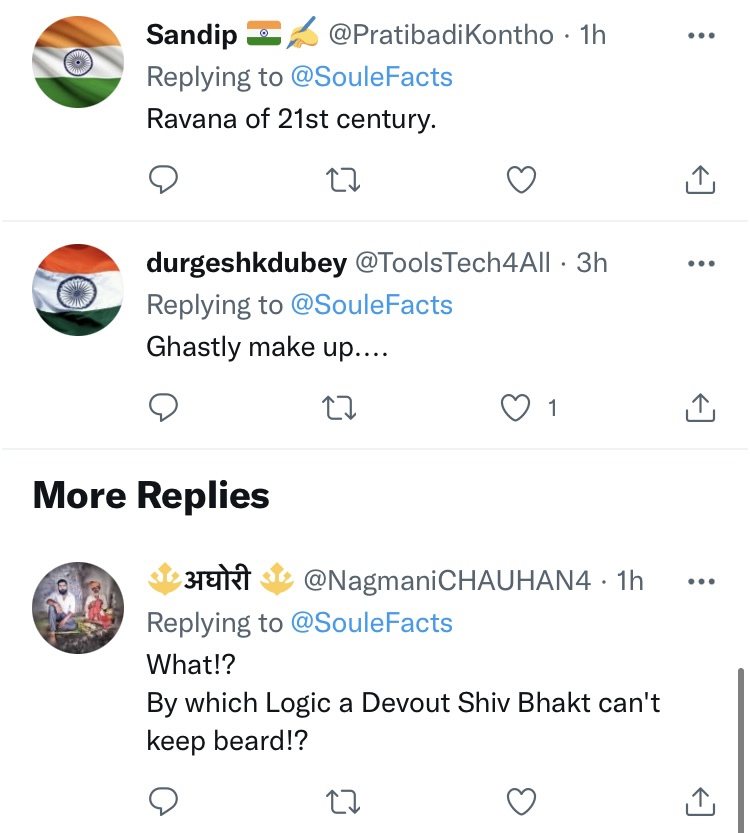
Task: Like durgeshkdubey's tweet with 1 like
Action: (516, 407)
